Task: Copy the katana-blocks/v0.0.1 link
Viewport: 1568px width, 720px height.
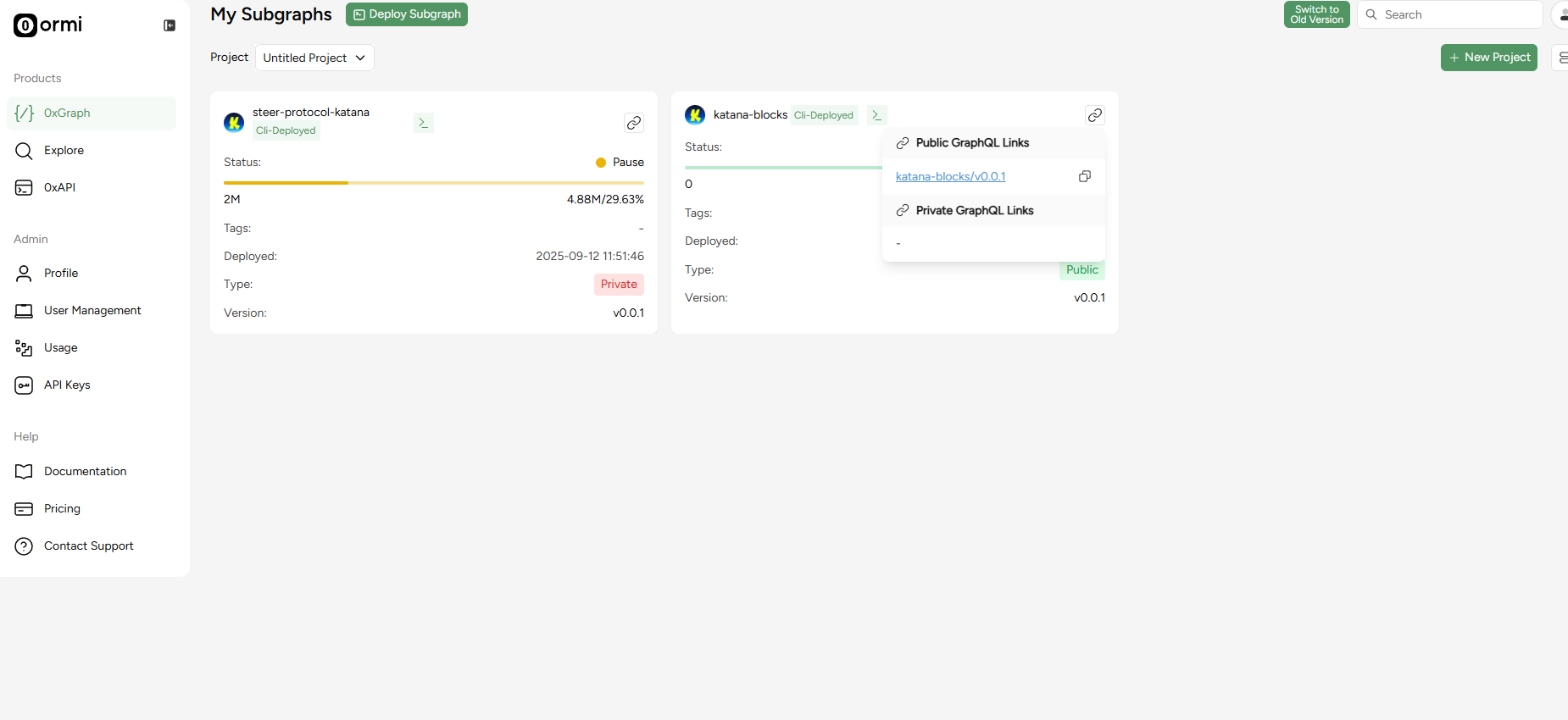Action: click(x=1084, y=176)
